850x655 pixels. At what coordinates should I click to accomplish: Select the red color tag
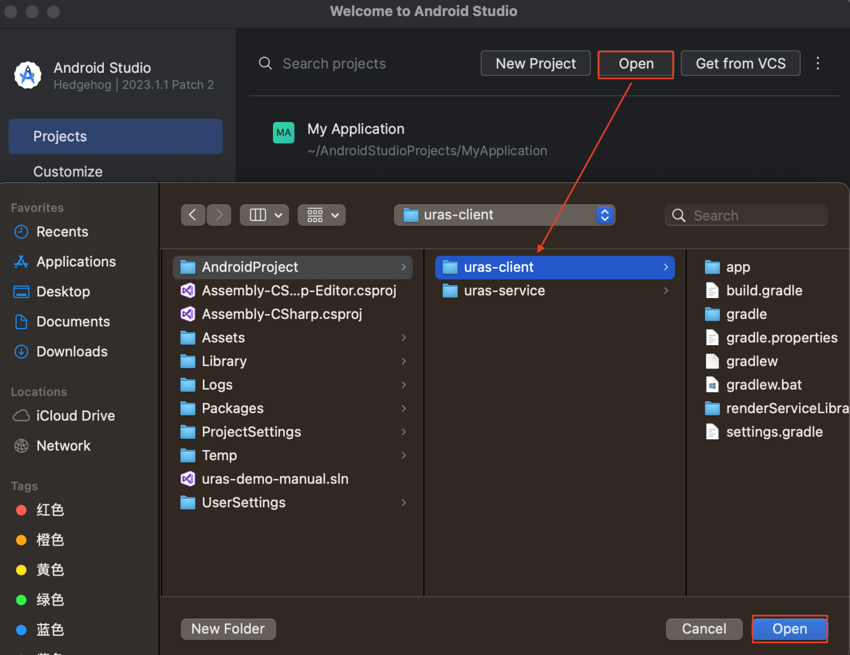coord(50,510)
